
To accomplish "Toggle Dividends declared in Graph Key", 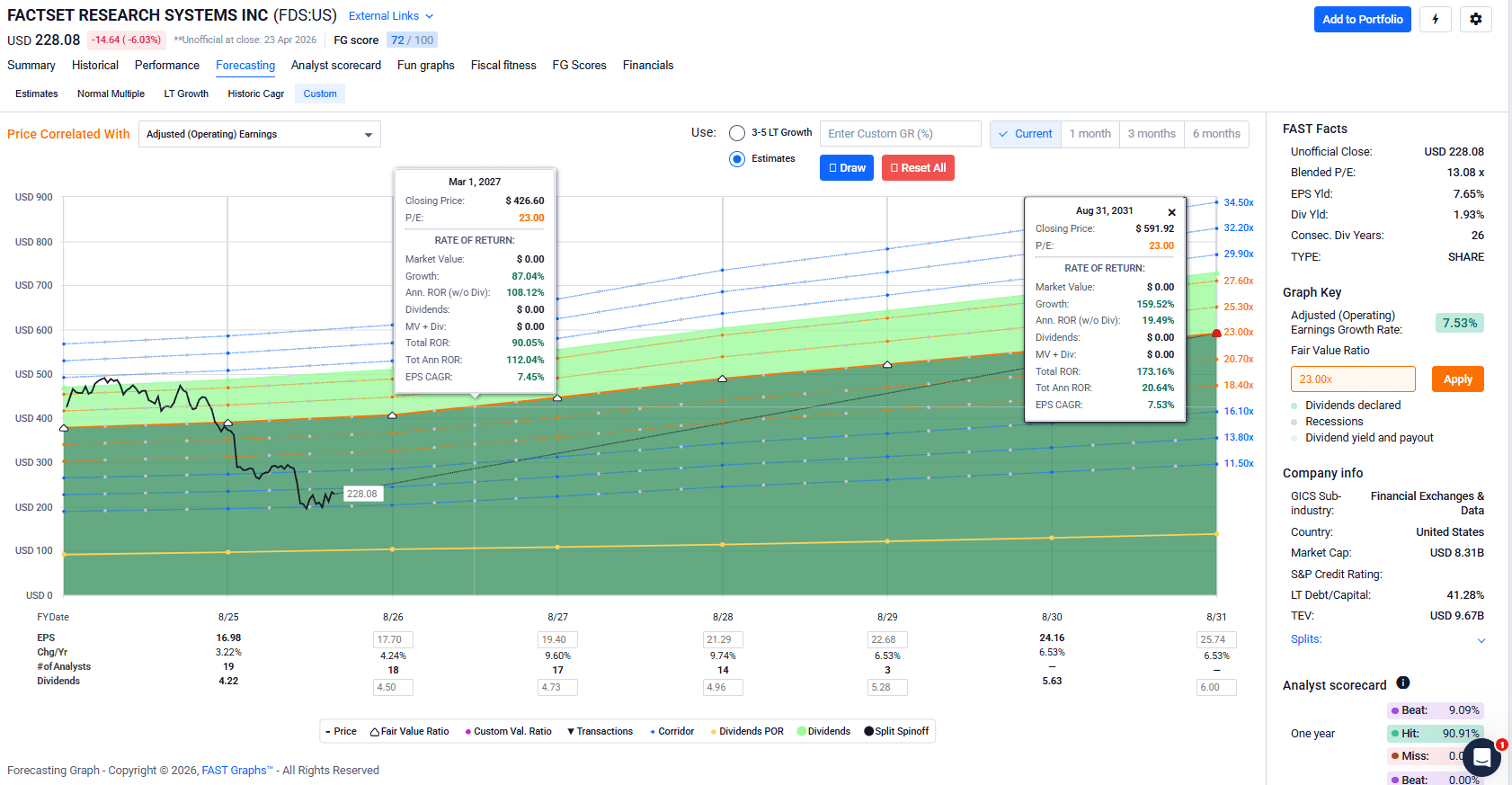I will tap(1346, 406).
